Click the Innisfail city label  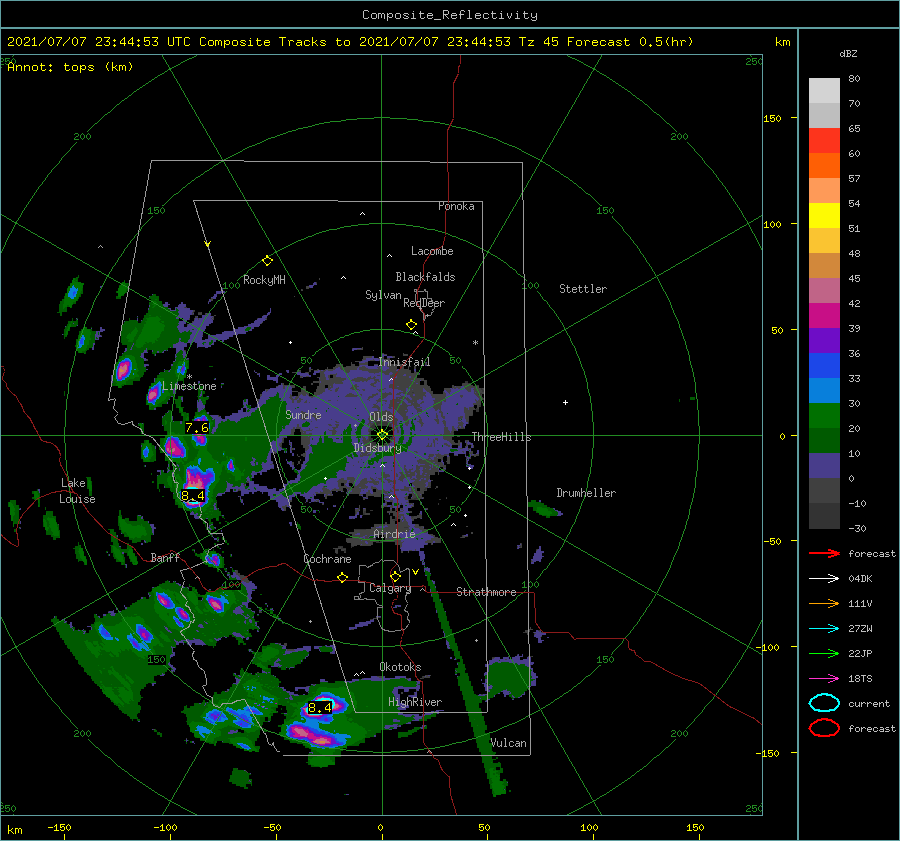pos(405,362)
